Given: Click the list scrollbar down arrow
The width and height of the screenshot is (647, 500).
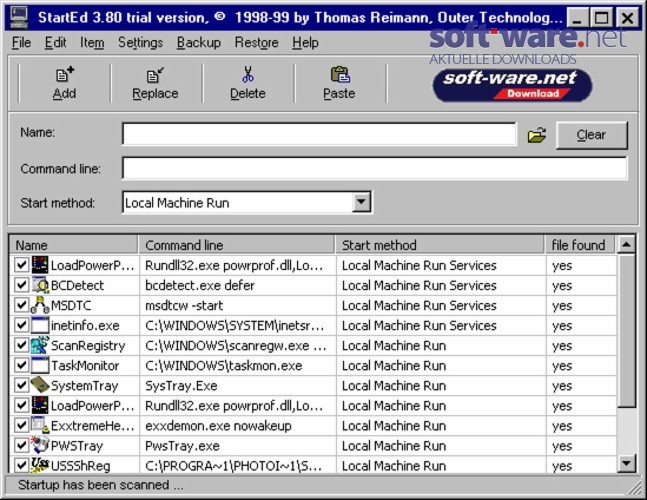Looking at the screenshot, I should pos(626,463).
